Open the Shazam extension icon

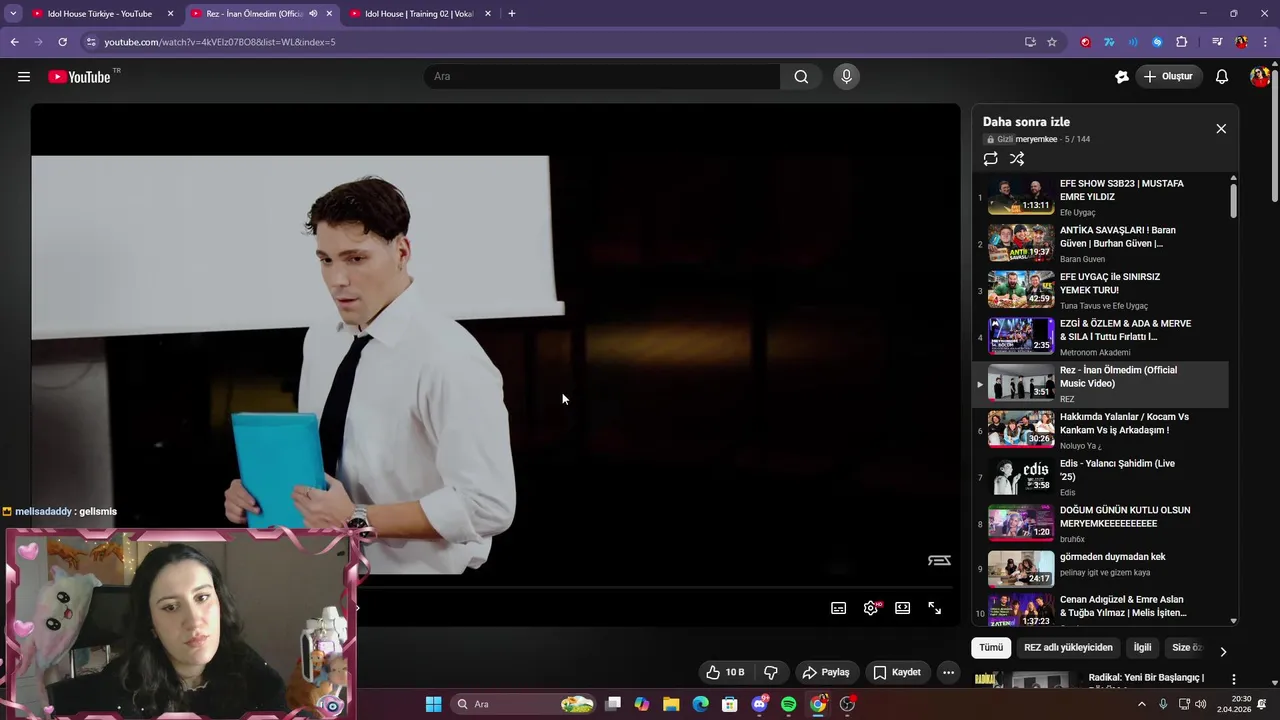[1157, 42]
